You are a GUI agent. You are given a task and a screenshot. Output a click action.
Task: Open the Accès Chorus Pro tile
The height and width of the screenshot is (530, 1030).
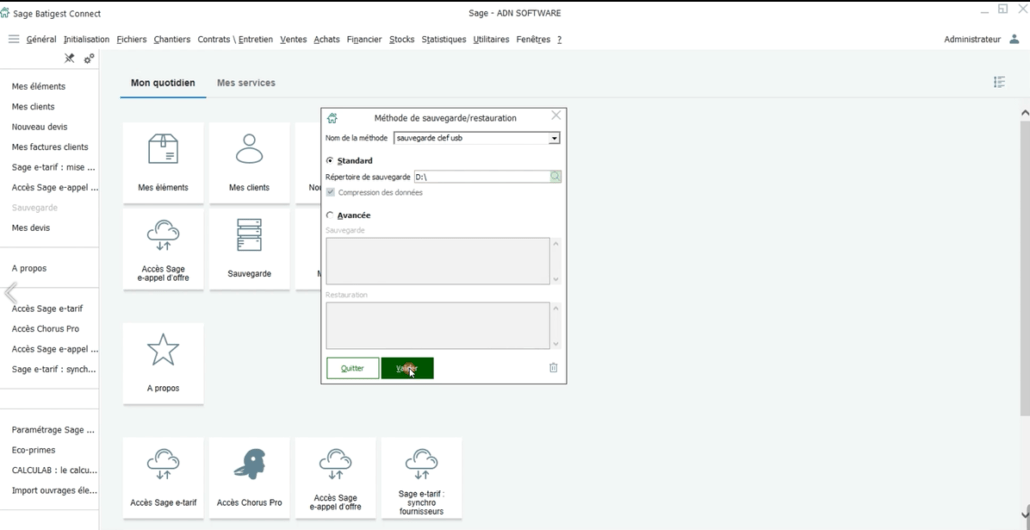click(249, 478)
